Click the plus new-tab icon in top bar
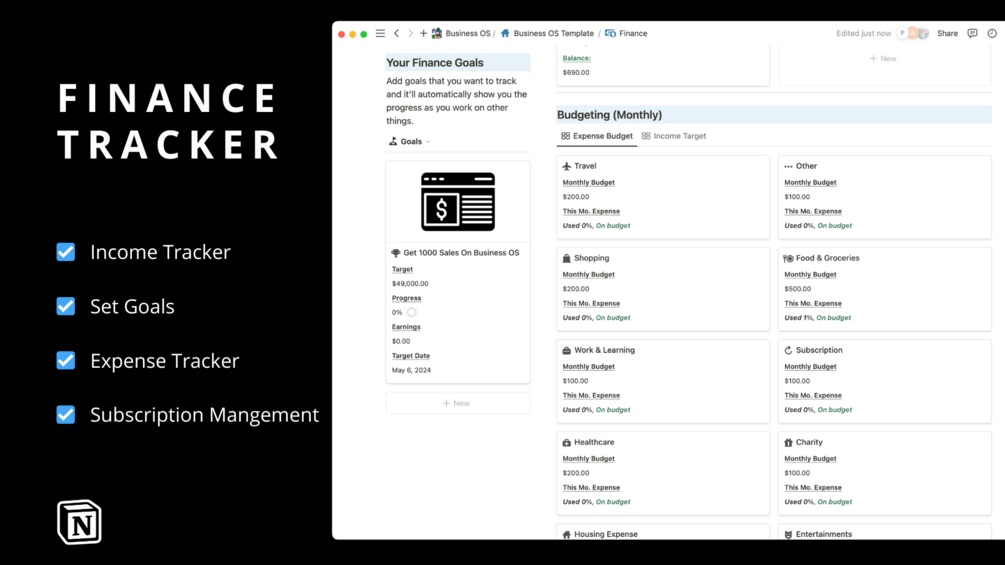 point(423,33)
